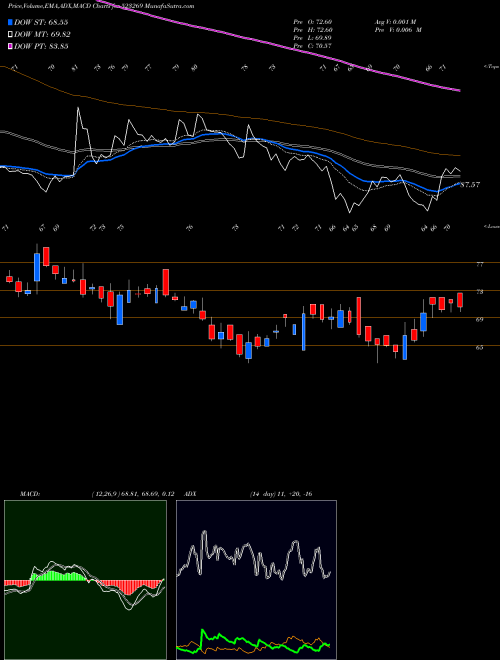Click the last red candlestick on the price chart

(460, 300)
